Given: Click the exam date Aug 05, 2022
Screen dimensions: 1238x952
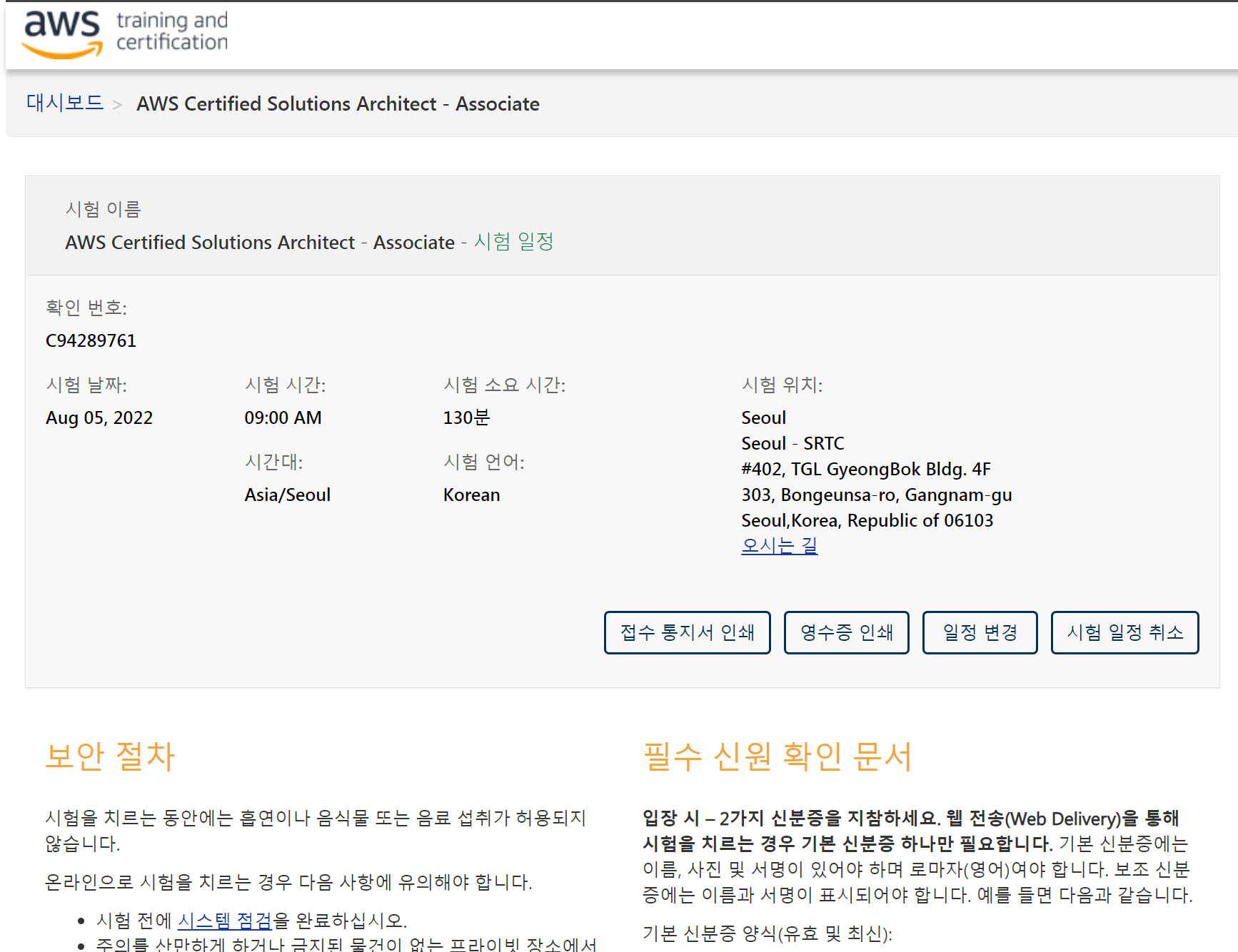Looking at the screenshot, I should coord(99,417).
